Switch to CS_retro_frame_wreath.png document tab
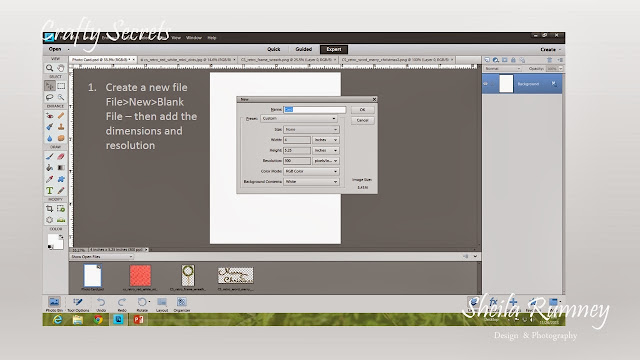 288,60
